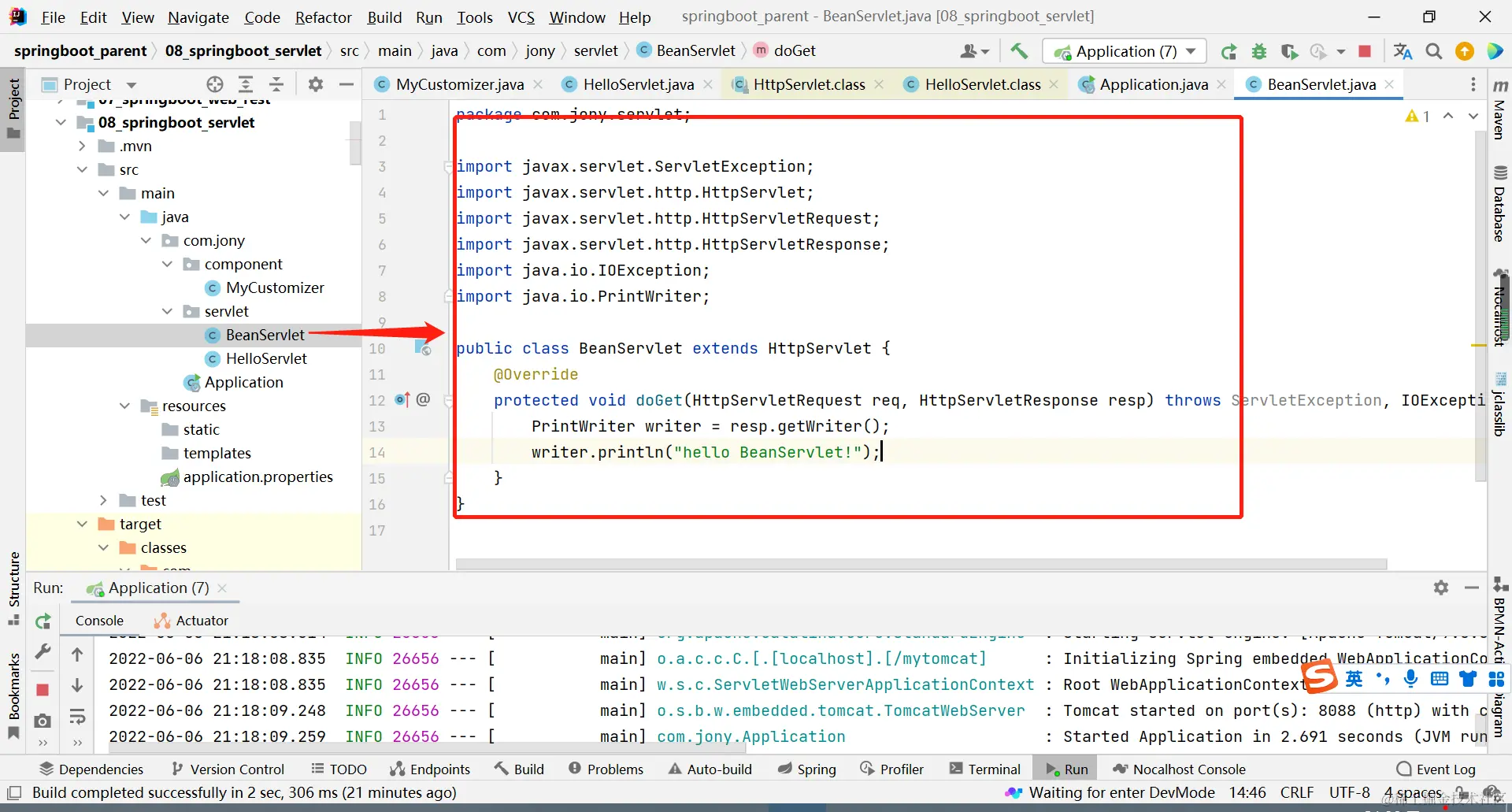The height and width of the screenshot is (812, 1512).
Task: Open Project panel settings gear
Action: tap(316, 84)
